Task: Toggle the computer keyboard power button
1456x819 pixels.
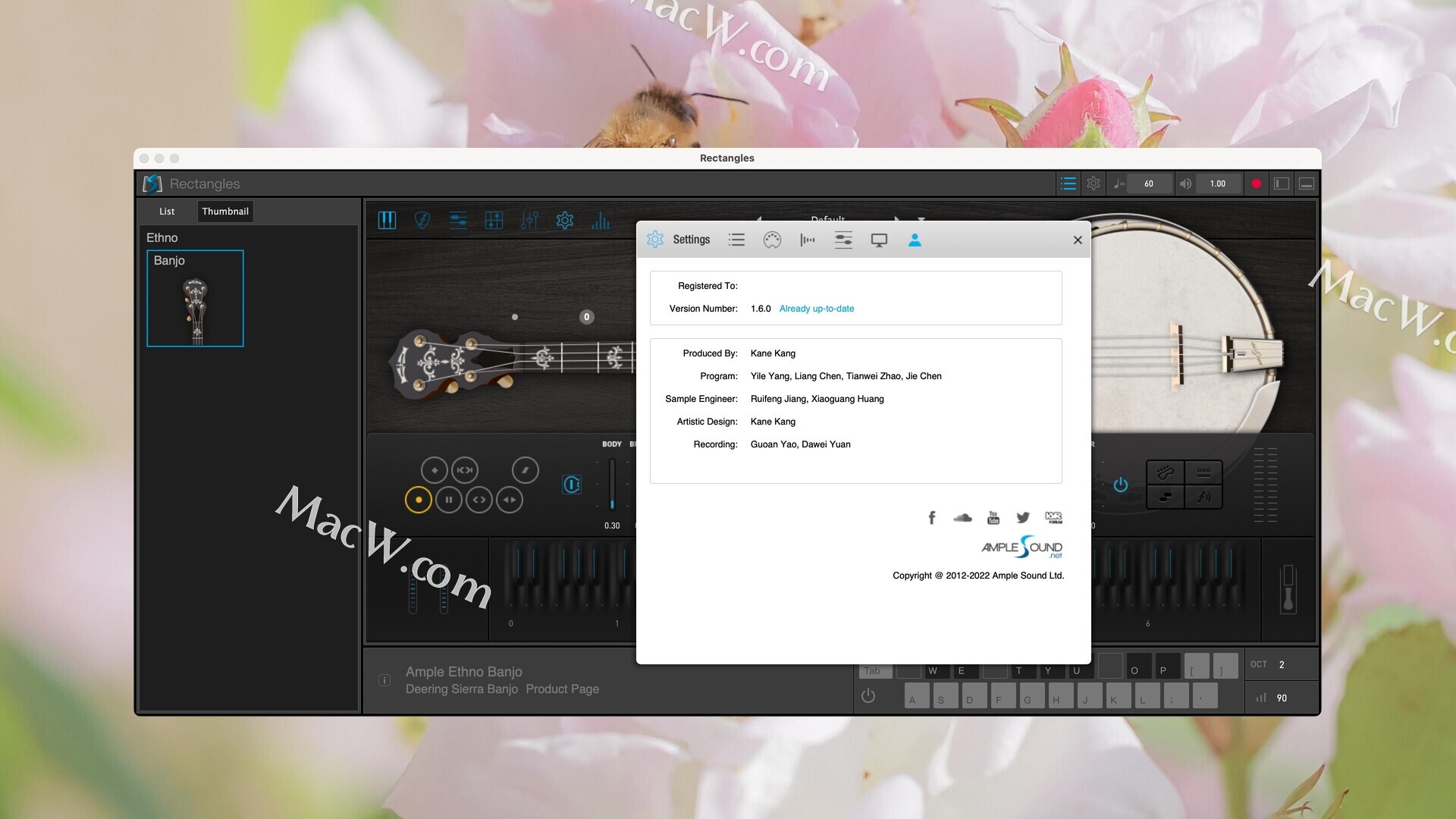Action: [x=868, y=695]
